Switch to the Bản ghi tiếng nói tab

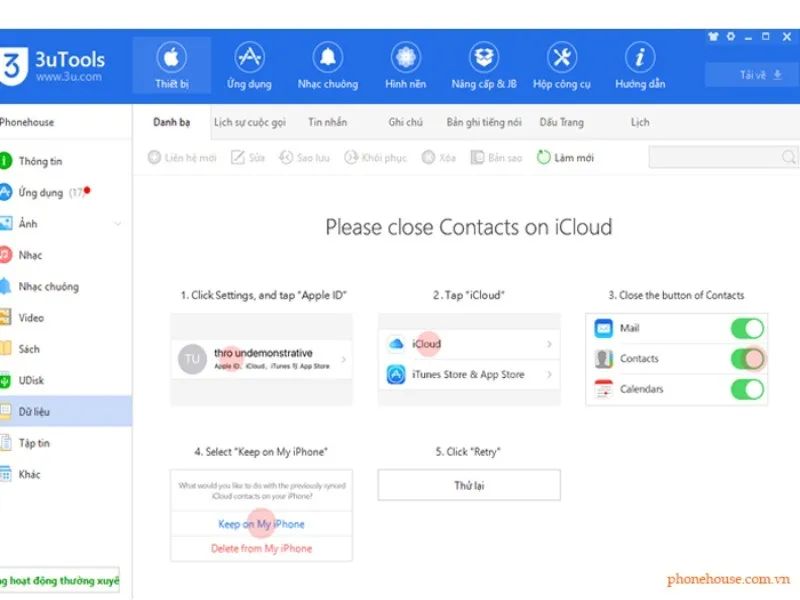484,122
